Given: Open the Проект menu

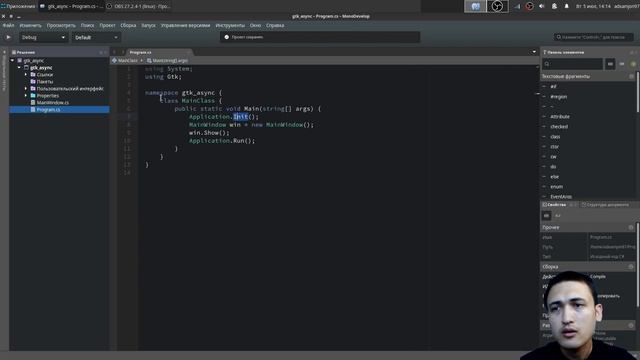Looking at the screenshot, I should click(107, 25).
